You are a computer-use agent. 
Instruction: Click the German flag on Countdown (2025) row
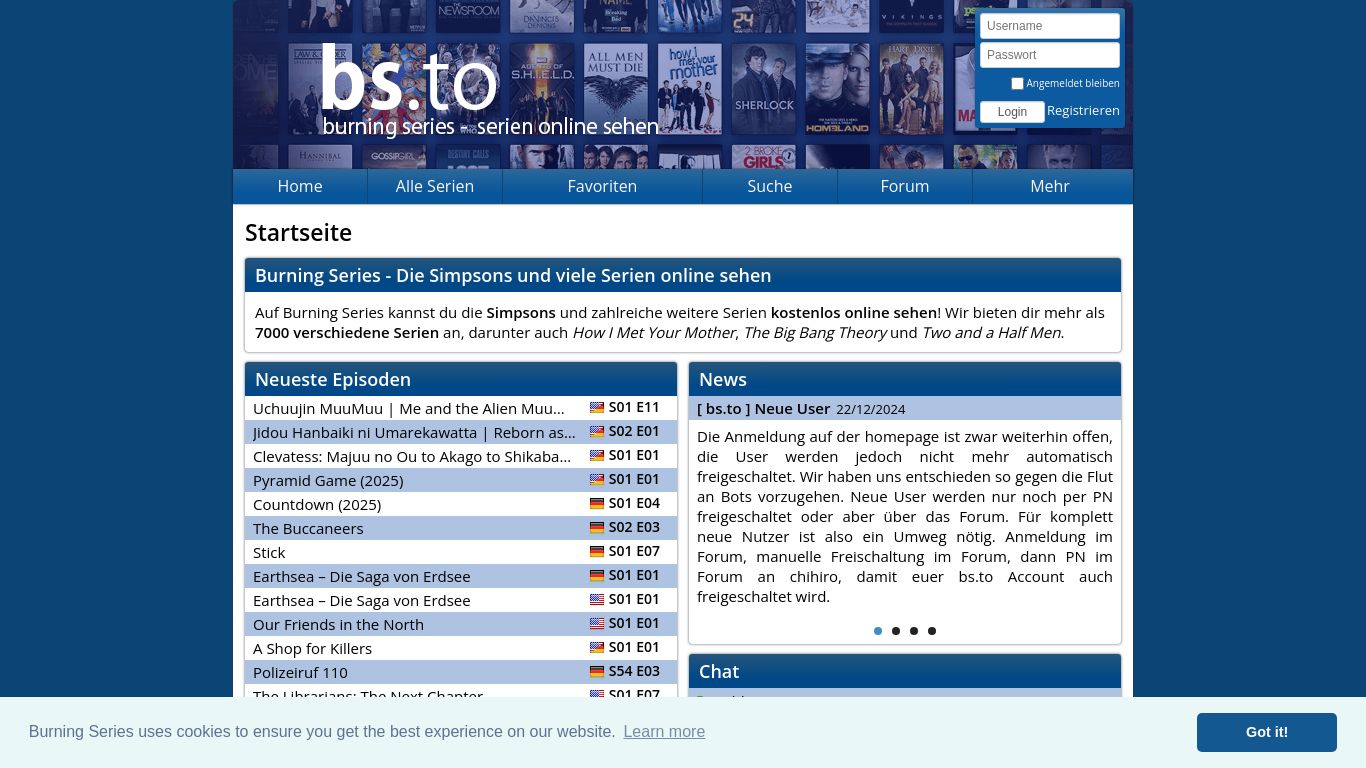pyautogui.click(x=597, y=504)
